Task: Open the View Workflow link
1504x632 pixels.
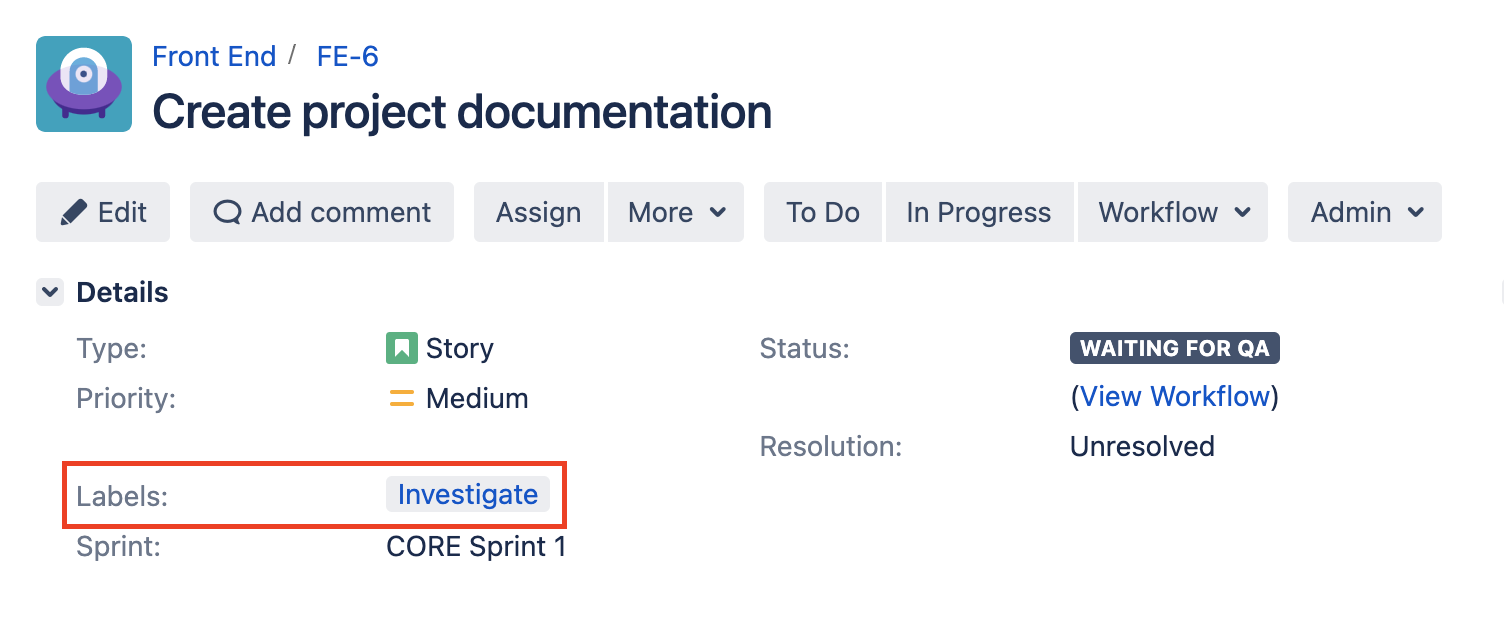Action: (x=1174, y=397)
